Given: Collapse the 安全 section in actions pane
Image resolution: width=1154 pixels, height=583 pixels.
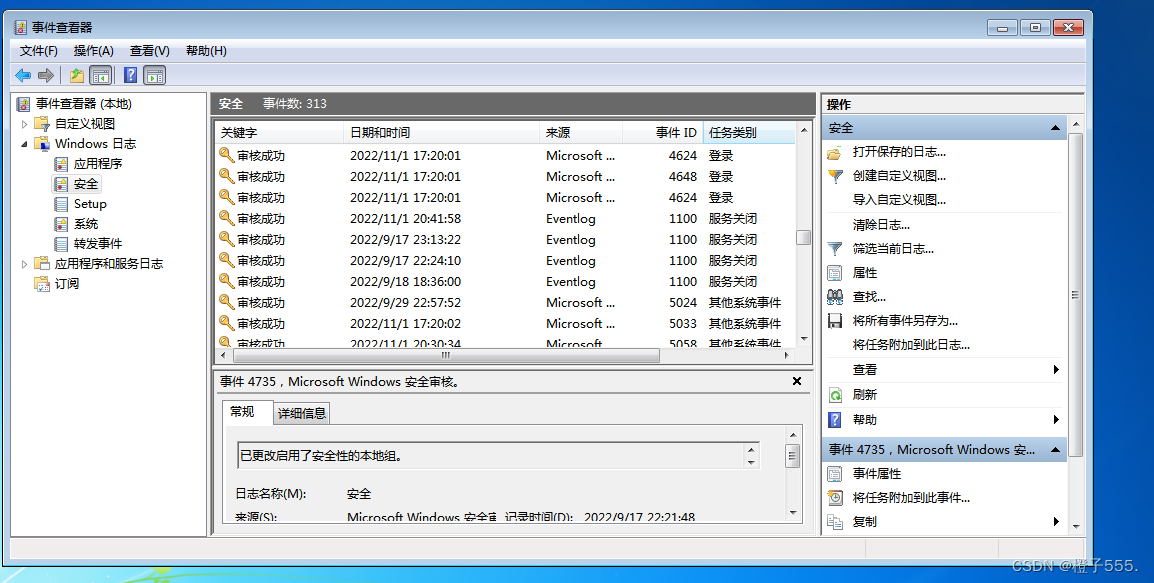Looking at the screenshot, I should (x=1055, y=128).
